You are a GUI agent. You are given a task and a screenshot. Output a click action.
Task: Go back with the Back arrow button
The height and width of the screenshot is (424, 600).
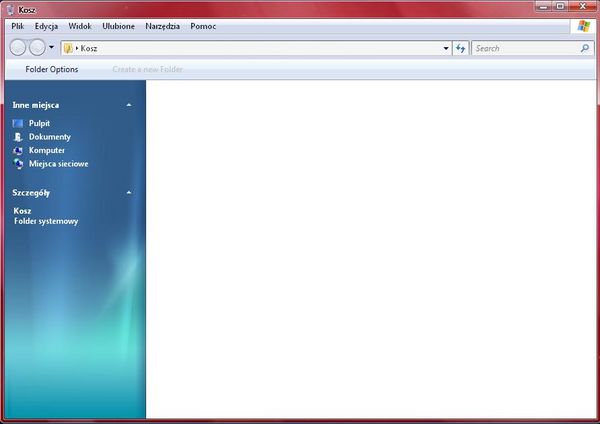[18, 48]
